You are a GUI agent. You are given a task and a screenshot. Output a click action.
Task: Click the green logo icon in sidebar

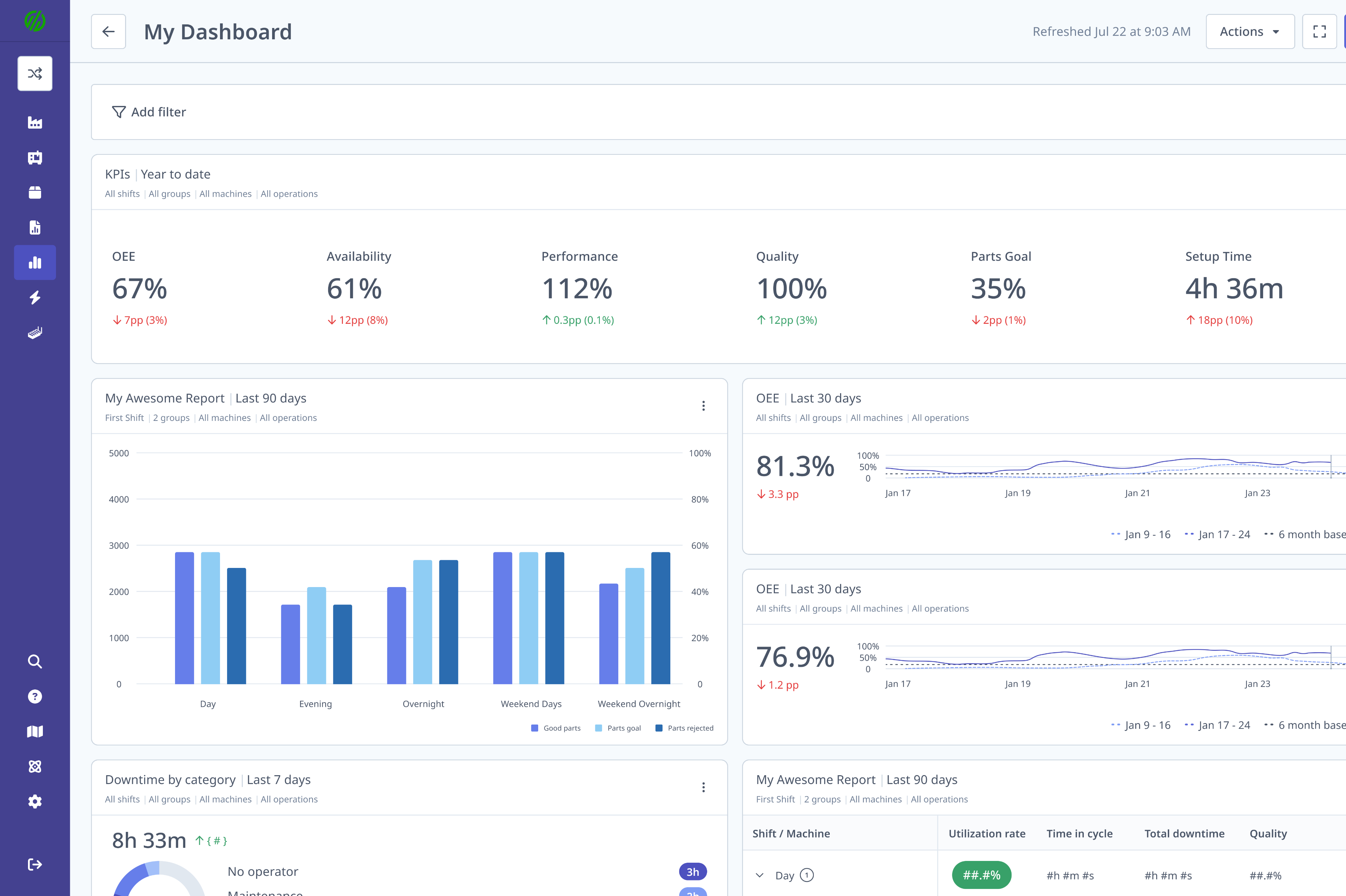tap(35, 21)
